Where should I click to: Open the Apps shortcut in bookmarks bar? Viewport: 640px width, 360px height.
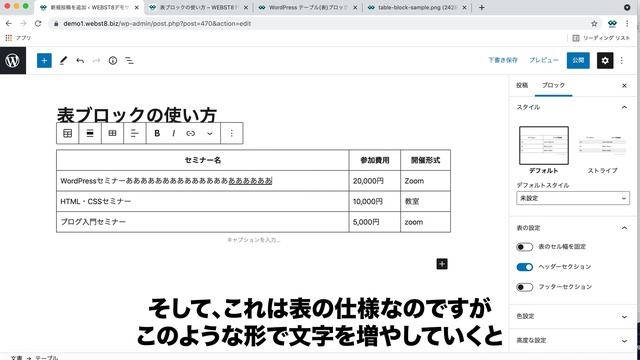click(18, 38)
